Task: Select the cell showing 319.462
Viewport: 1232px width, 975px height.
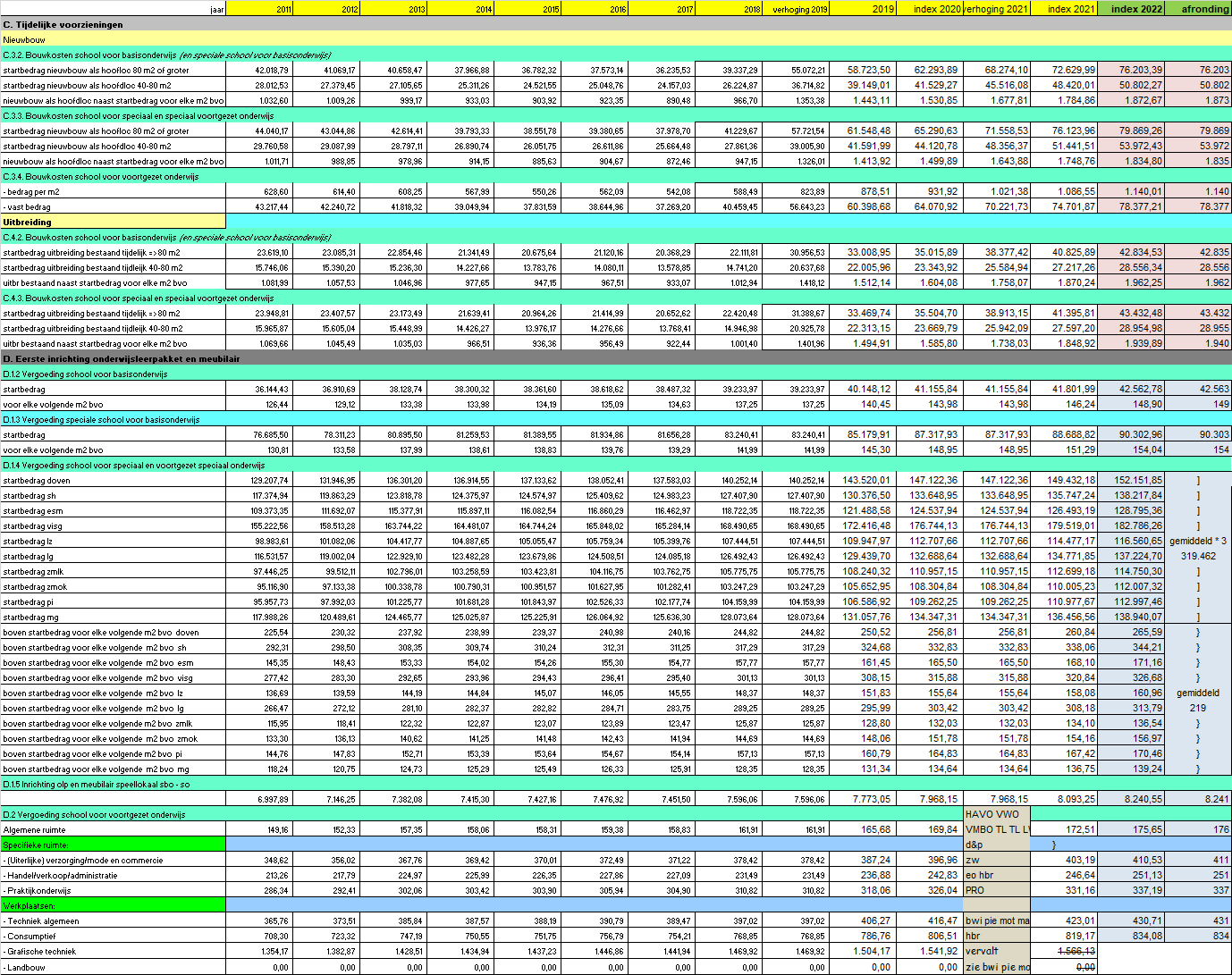Action: [1198, 556]
